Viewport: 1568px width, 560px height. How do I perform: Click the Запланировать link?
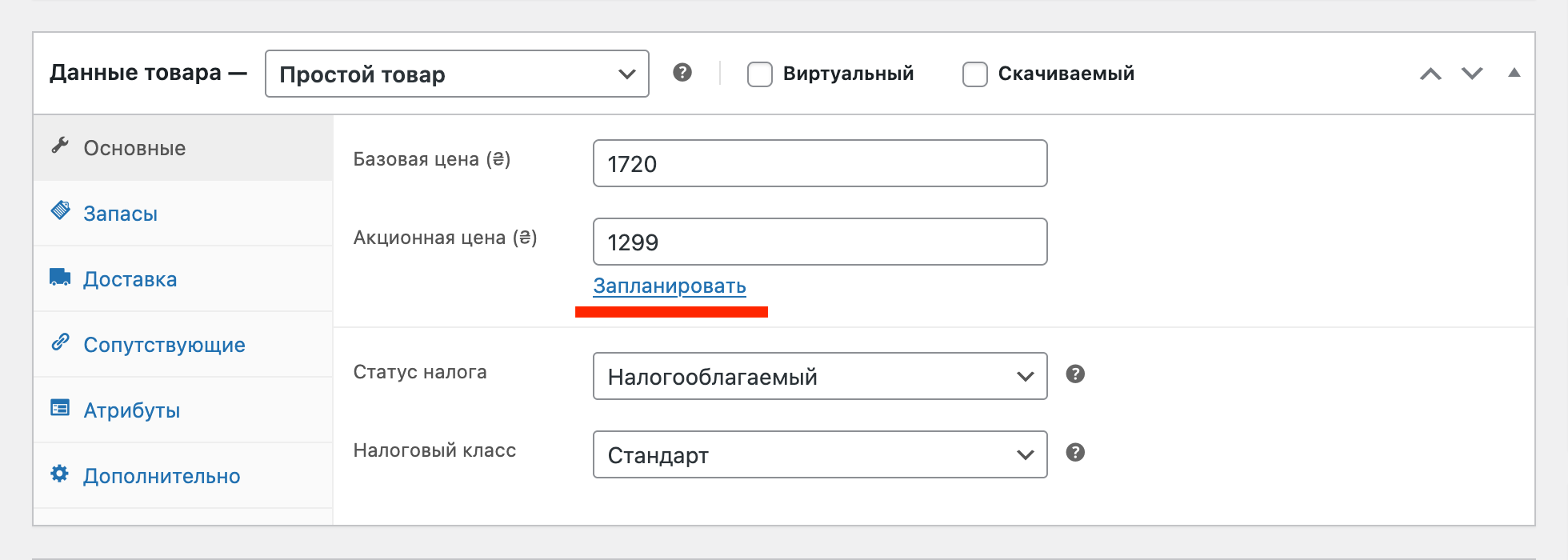670,286
